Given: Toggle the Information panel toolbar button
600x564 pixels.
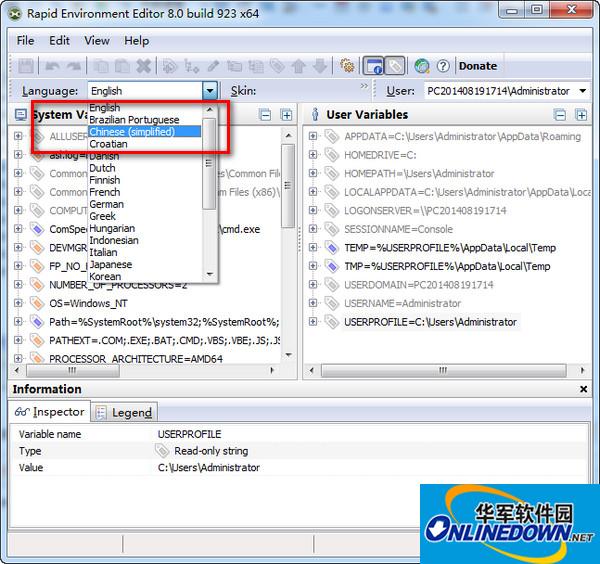Looking at the screenshot, I should (373, 66).
